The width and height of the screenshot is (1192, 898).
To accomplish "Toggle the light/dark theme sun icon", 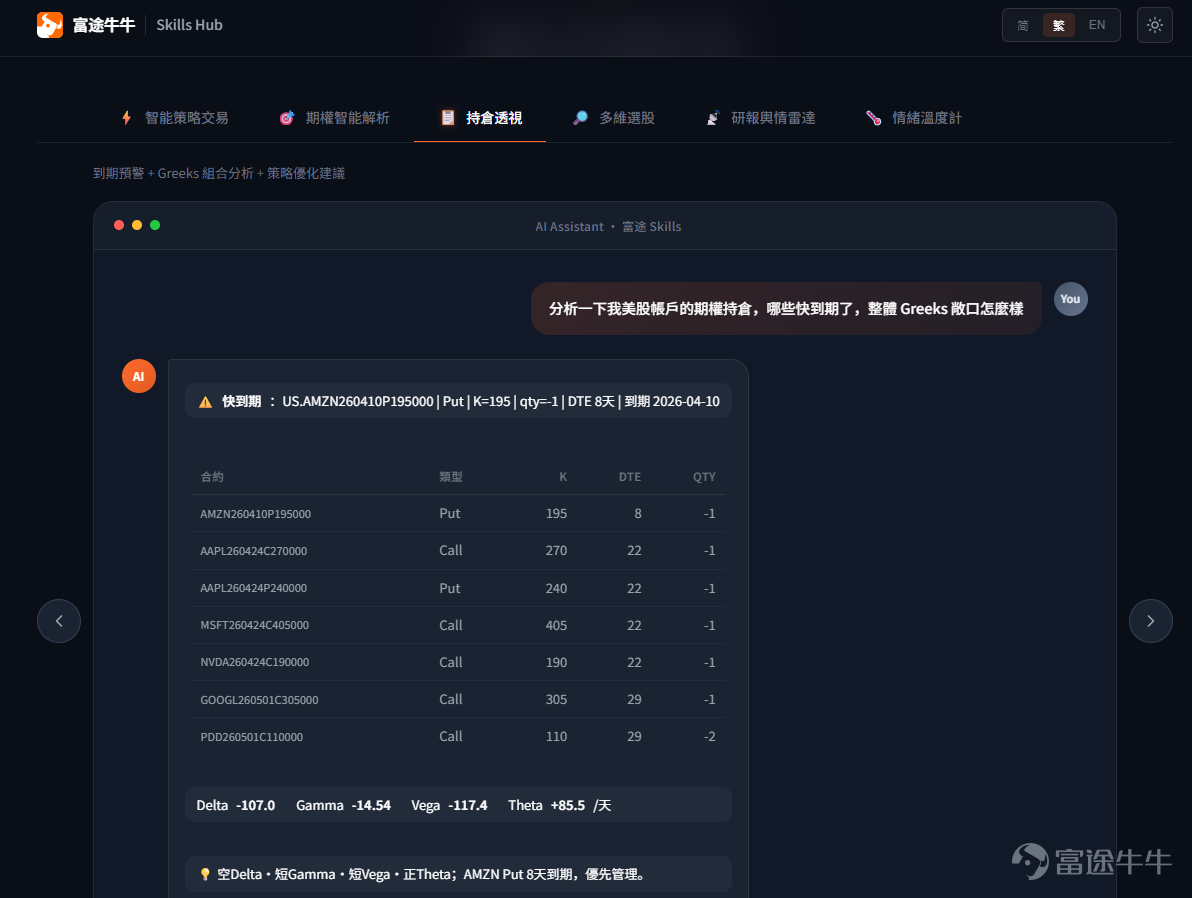I will (x=1154, y=25).
